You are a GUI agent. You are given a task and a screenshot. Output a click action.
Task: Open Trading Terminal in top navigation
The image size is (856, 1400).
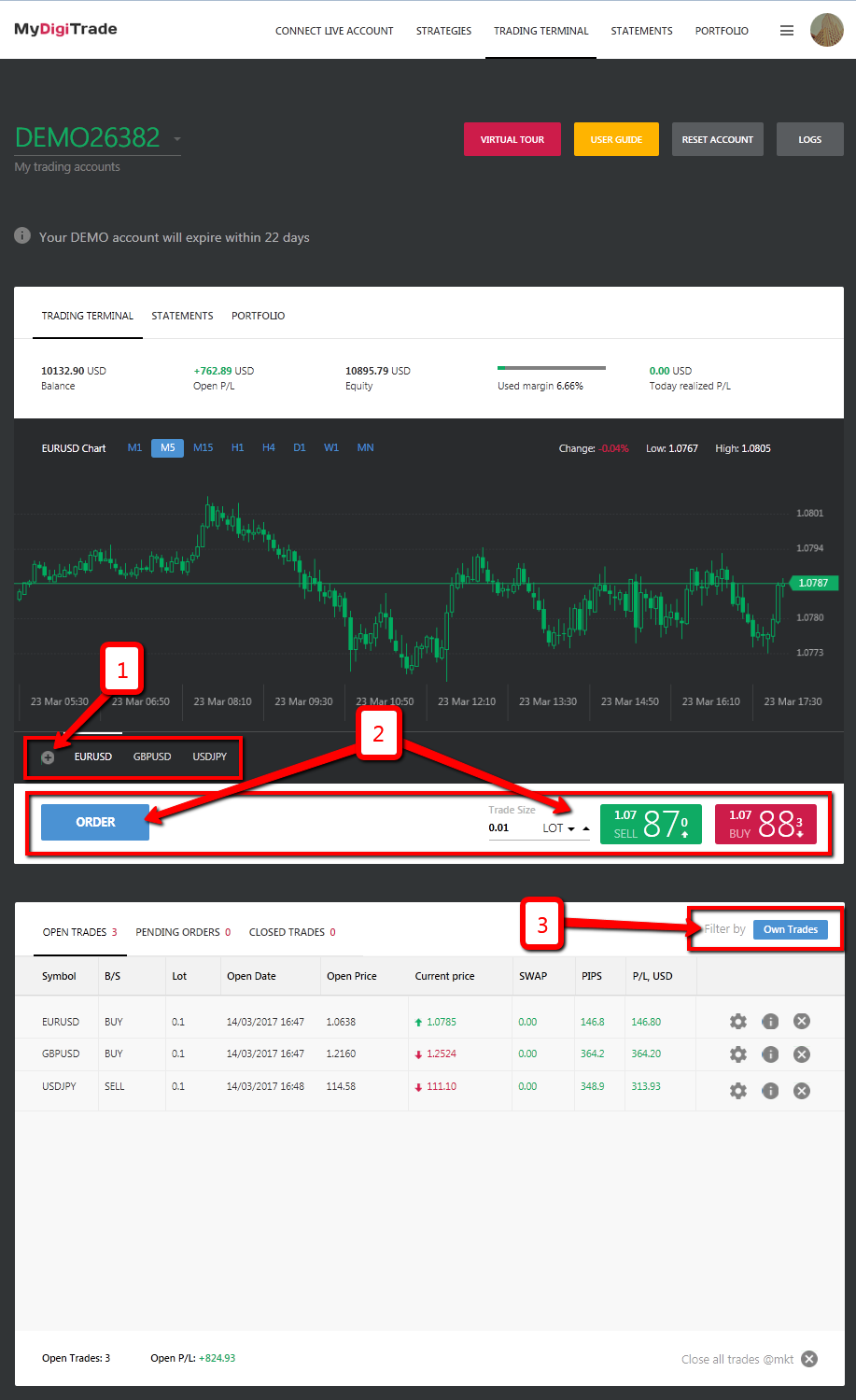click(x=541, y=31)
